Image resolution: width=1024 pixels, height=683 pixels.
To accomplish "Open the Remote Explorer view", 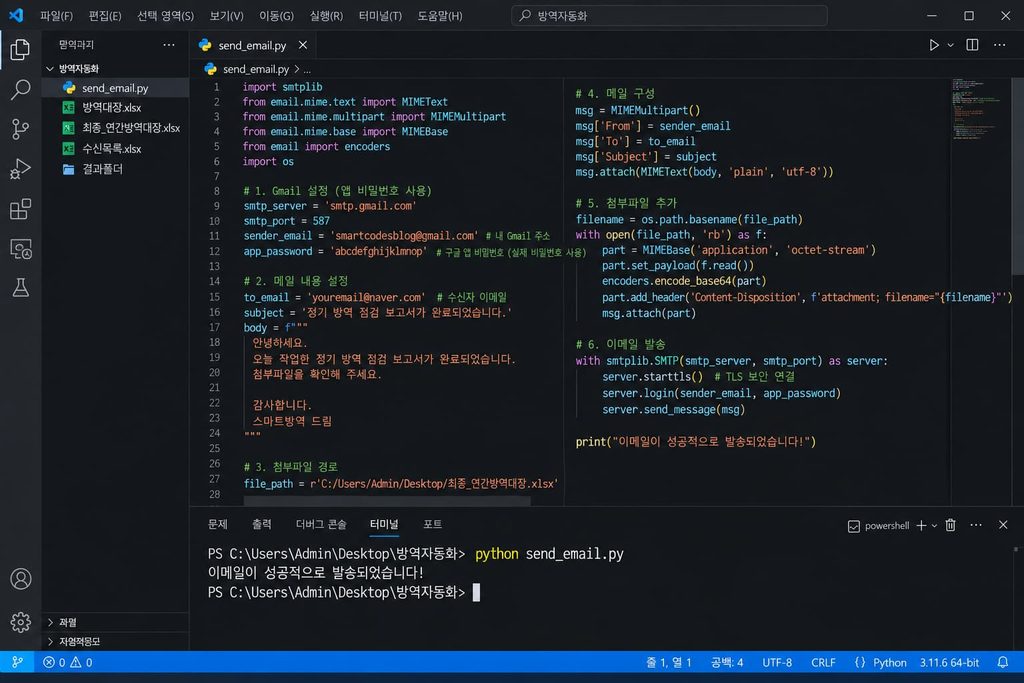I will click(20, 249).
